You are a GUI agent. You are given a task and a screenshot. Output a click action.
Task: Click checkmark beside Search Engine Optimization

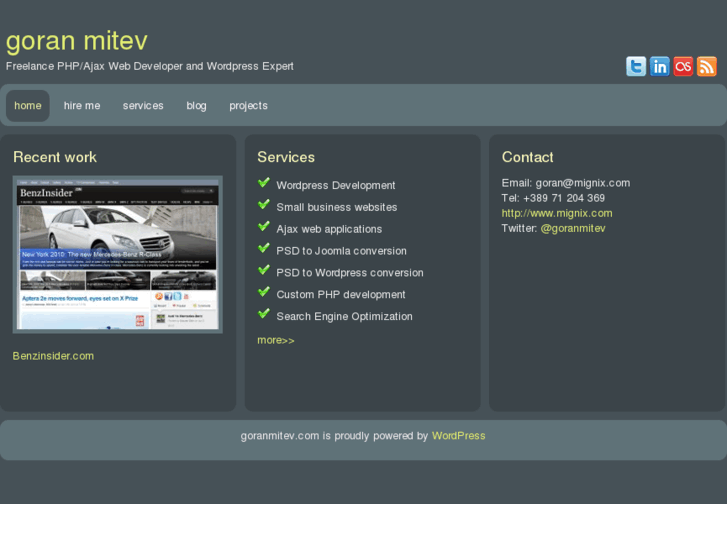point(264,314)
